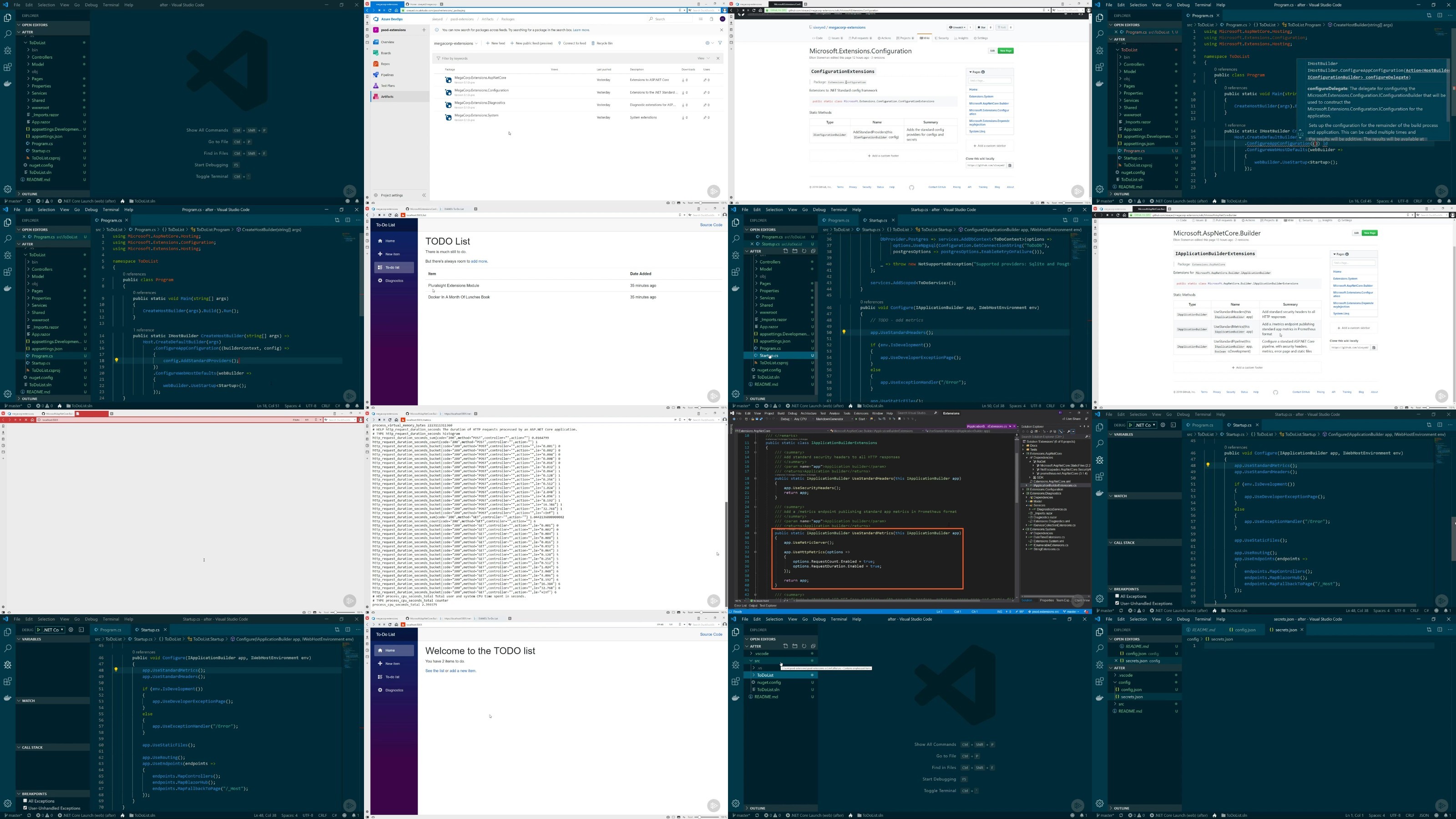Open Test Plans in the Azure DevOps sidebar
The image size is (1456, 819).
[388, 86]
